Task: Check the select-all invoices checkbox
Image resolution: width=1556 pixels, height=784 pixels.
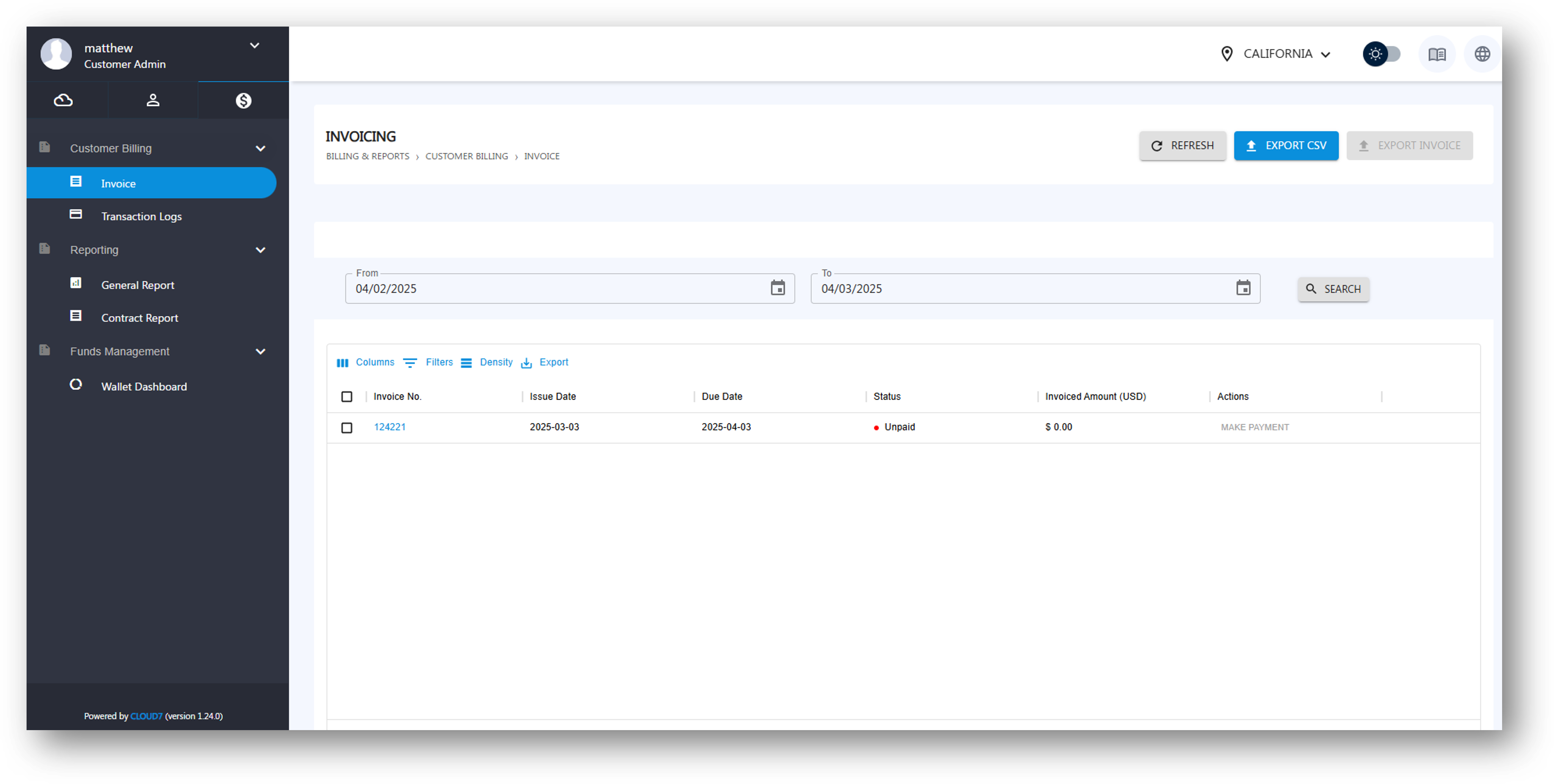Action: pos(347,397)
